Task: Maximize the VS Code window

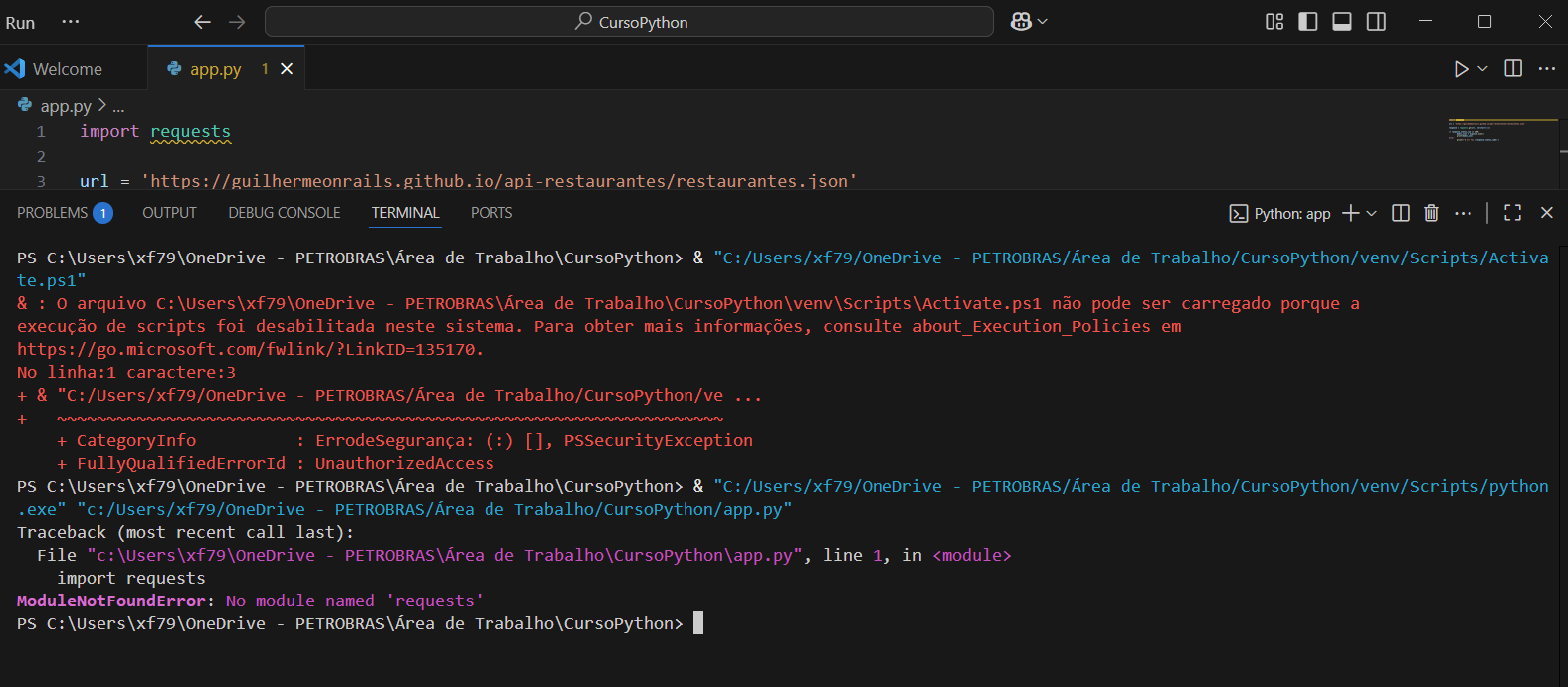Action: (1484, 22)
